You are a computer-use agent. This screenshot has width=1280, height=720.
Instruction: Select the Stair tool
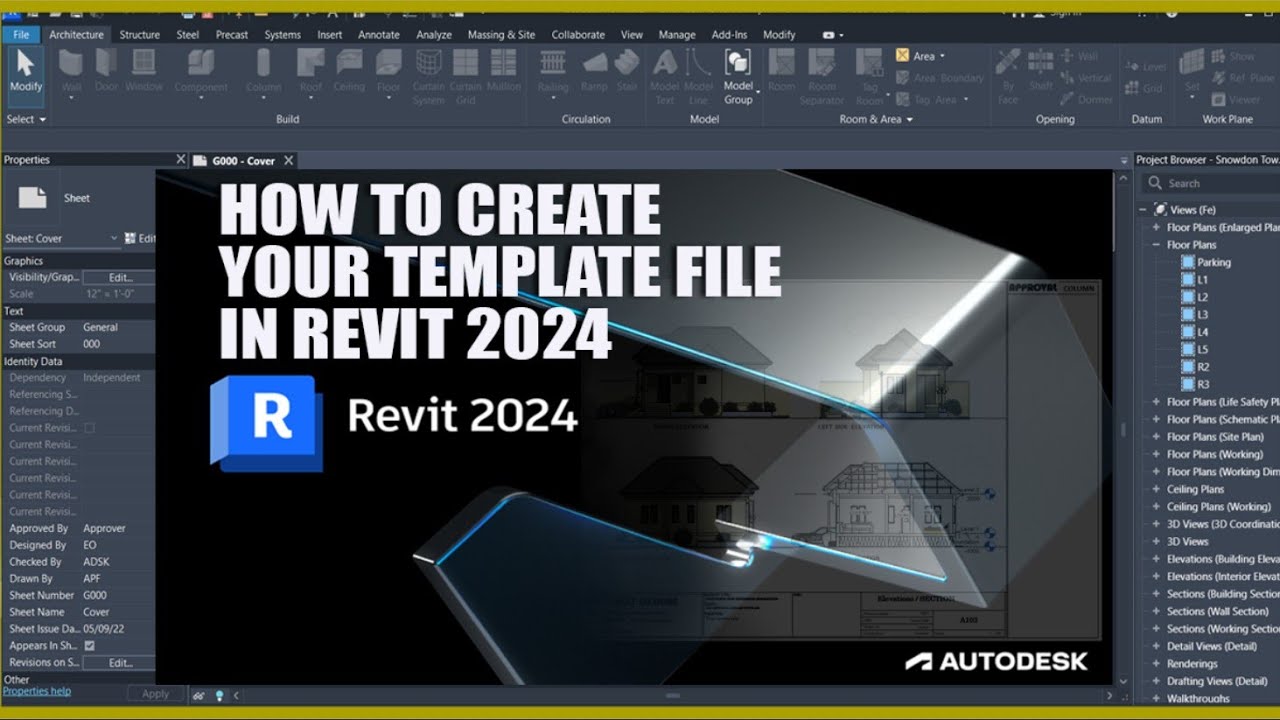pyautogui.click(x=627, y=72)
